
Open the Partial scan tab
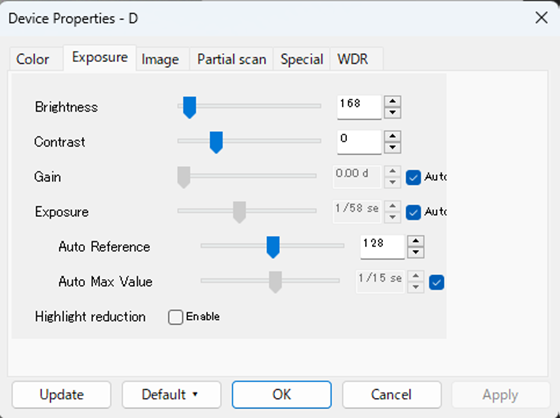(231, 59)
